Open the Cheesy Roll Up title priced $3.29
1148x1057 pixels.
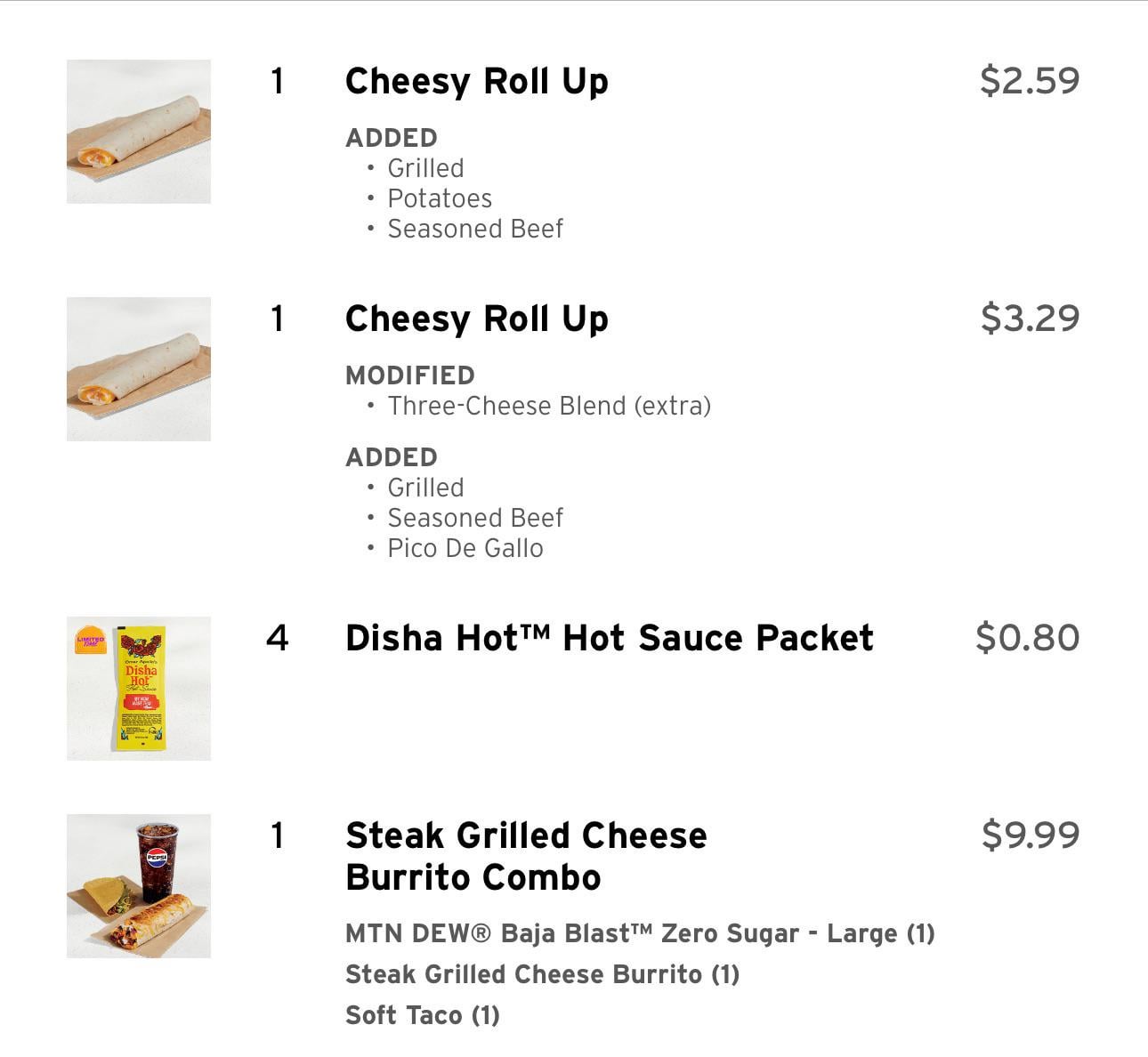(476, 319)
